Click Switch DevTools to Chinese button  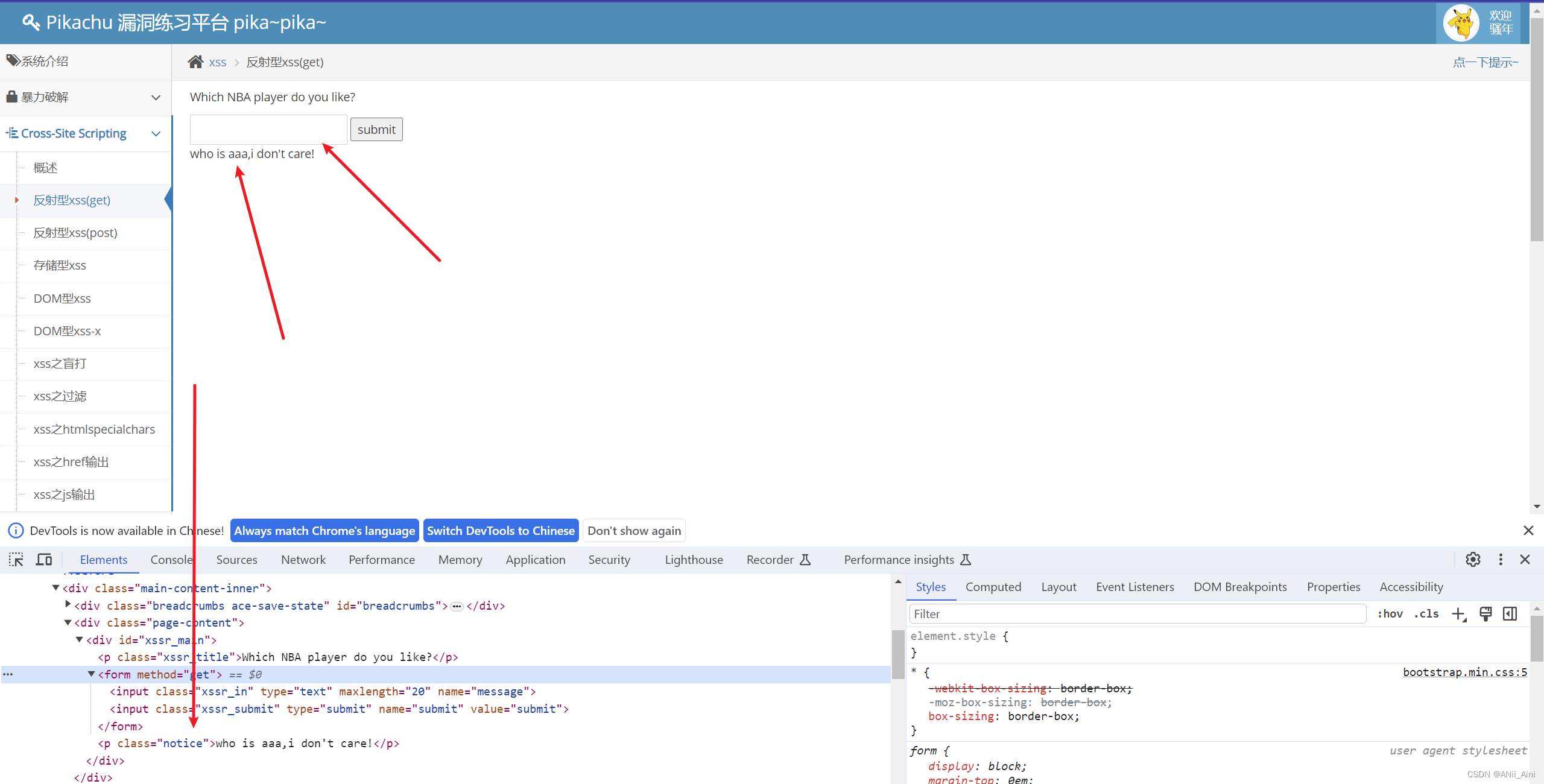501,531
